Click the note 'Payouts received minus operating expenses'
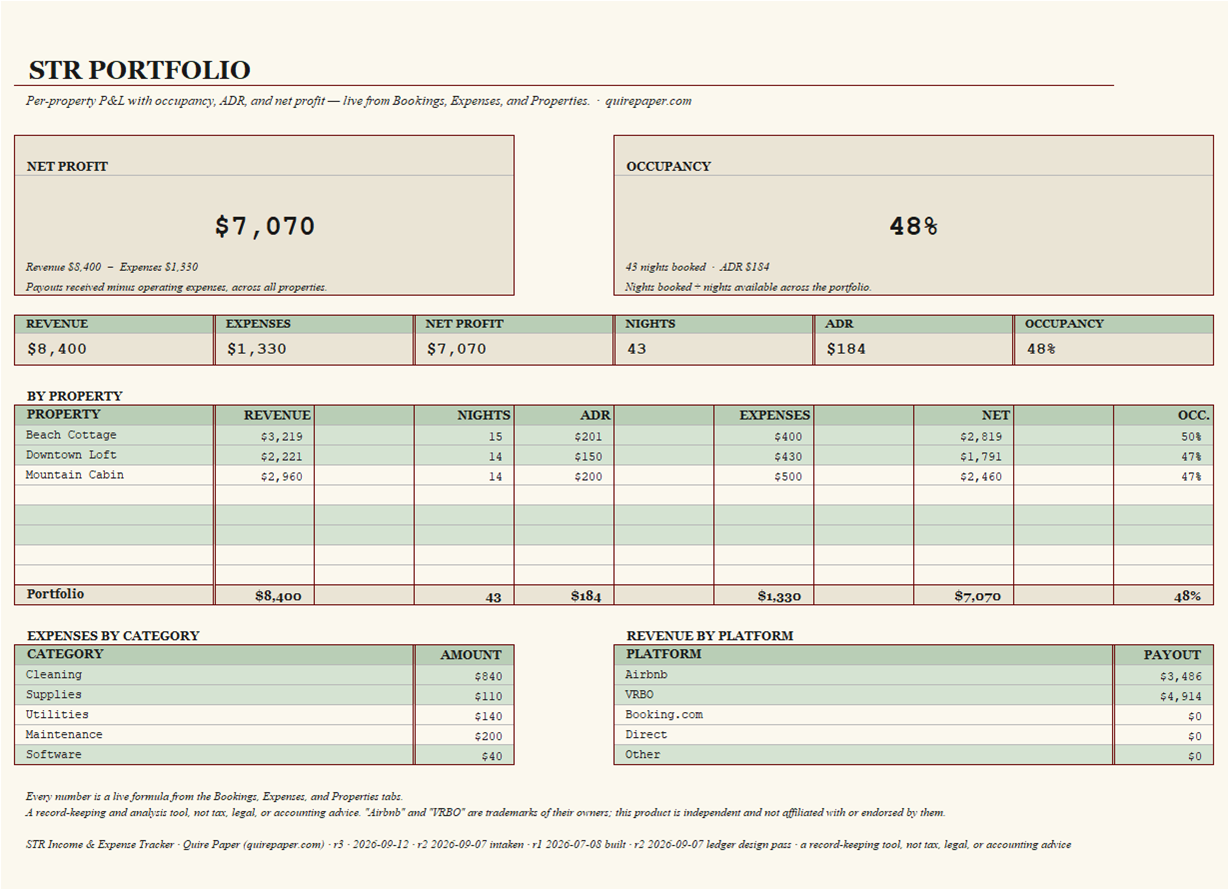The image size is (1228, 889). point(176,287)
